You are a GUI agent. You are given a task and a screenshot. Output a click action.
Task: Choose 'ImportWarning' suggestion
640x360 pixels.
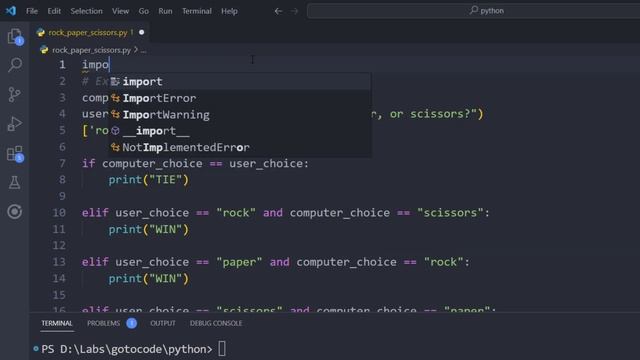[240, 115]
